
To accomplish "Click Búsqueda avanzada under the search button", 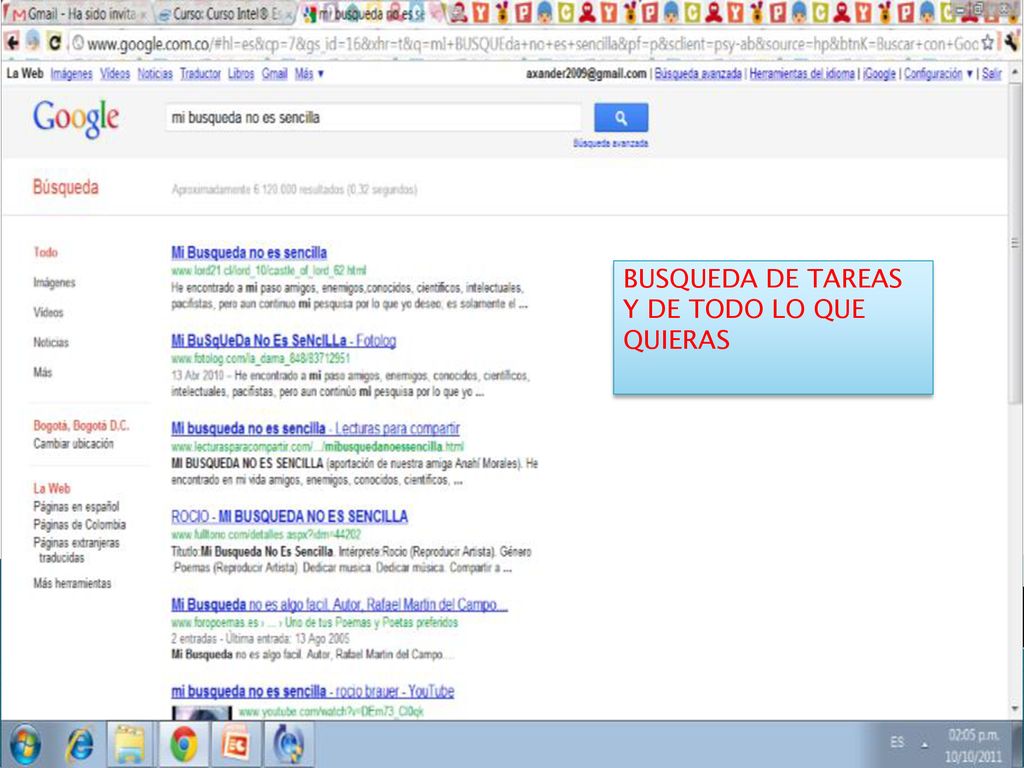I will point(611,143).
